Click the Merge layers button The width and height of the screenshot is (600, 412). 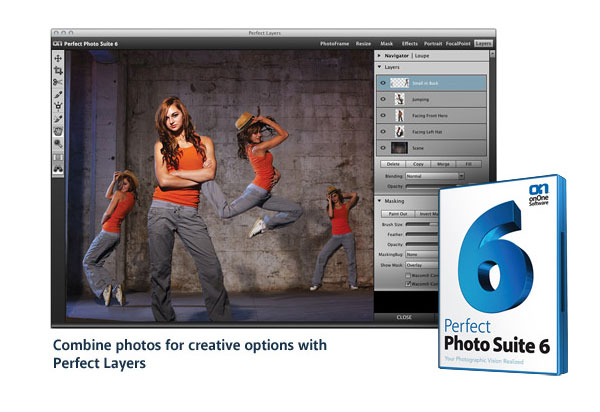pyautogui.click(x=443, y=164)
